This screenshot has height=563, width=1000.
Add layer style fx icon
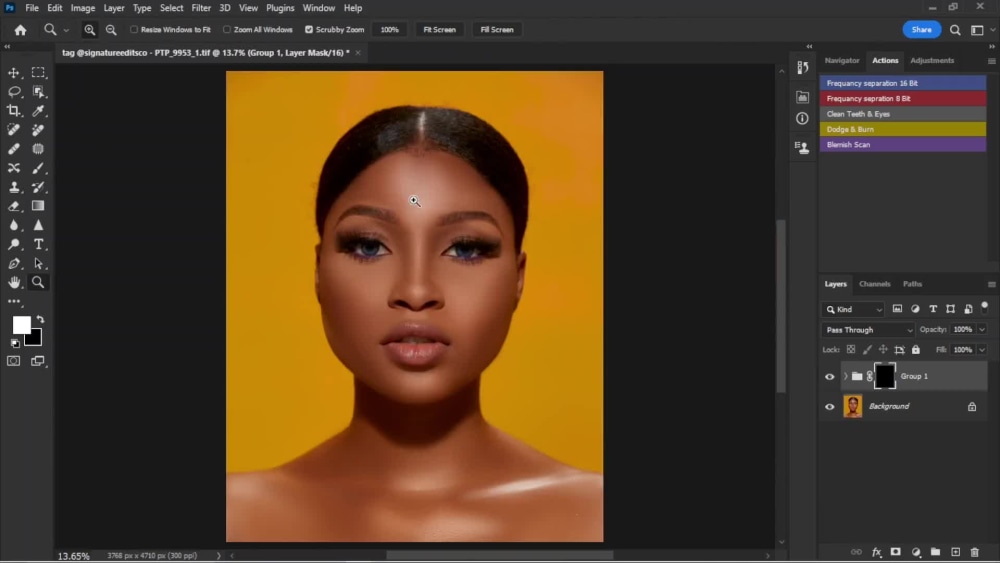click(876, 552)
